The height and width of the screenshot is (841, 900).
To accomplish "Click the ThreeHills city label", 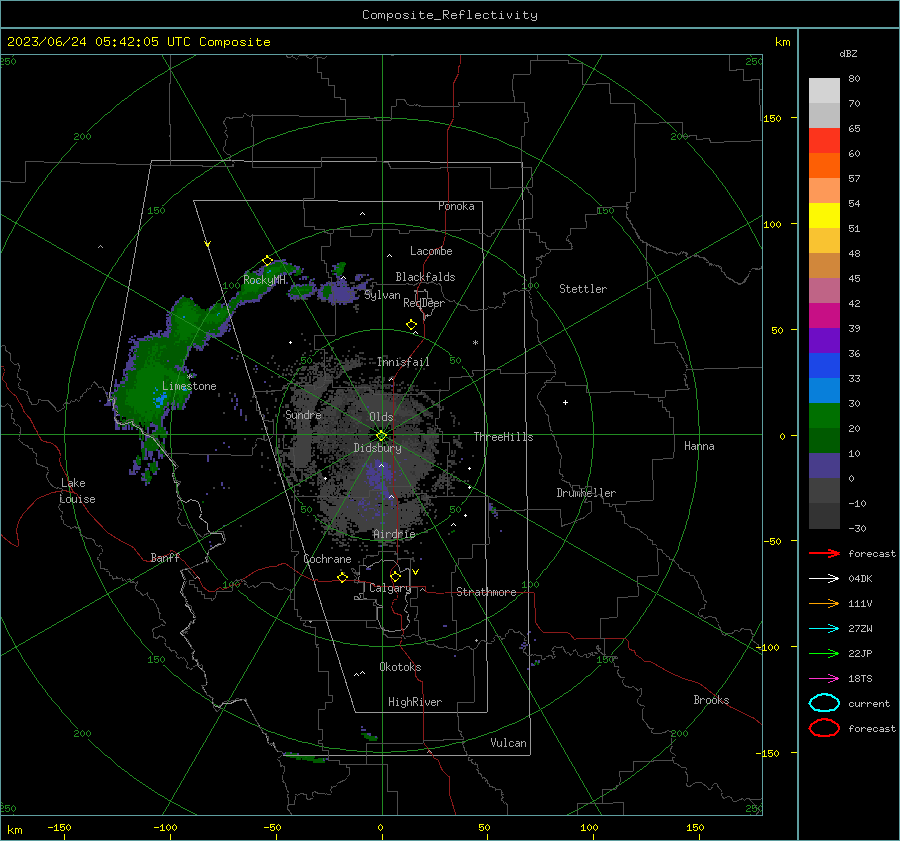I will pyautogui.click(x=503, y=437).
